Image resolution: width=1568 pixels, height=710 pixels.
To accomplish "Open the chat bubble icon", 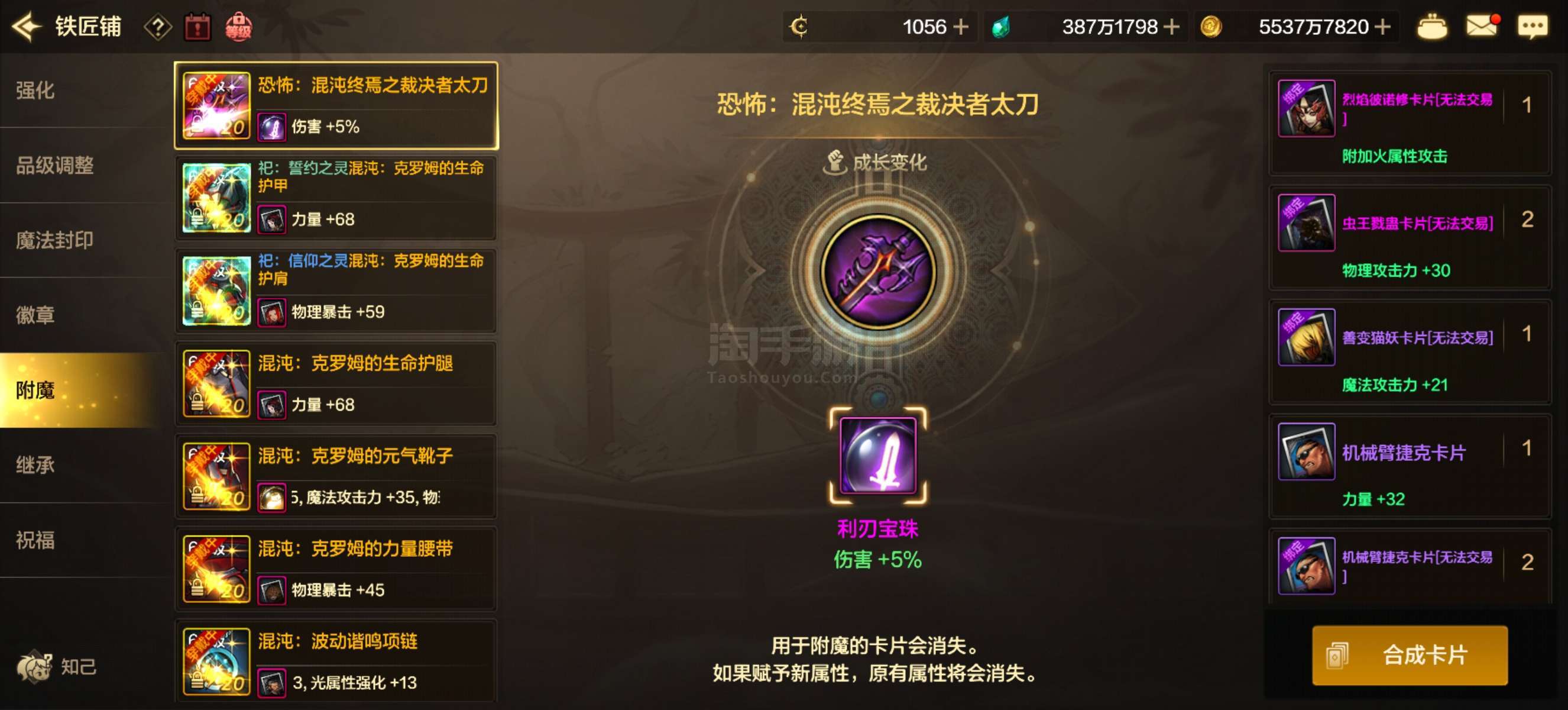I will point(1532,27).
